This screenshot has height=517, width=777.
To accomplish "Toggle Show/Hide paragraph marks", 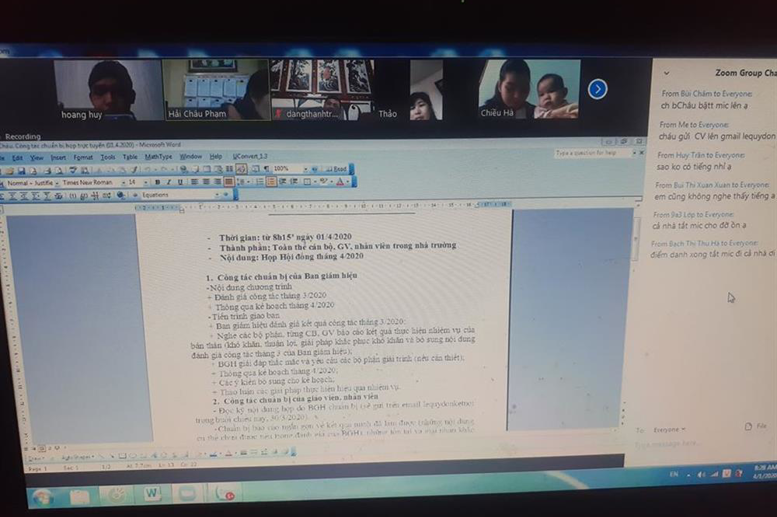I will (267, 169).
